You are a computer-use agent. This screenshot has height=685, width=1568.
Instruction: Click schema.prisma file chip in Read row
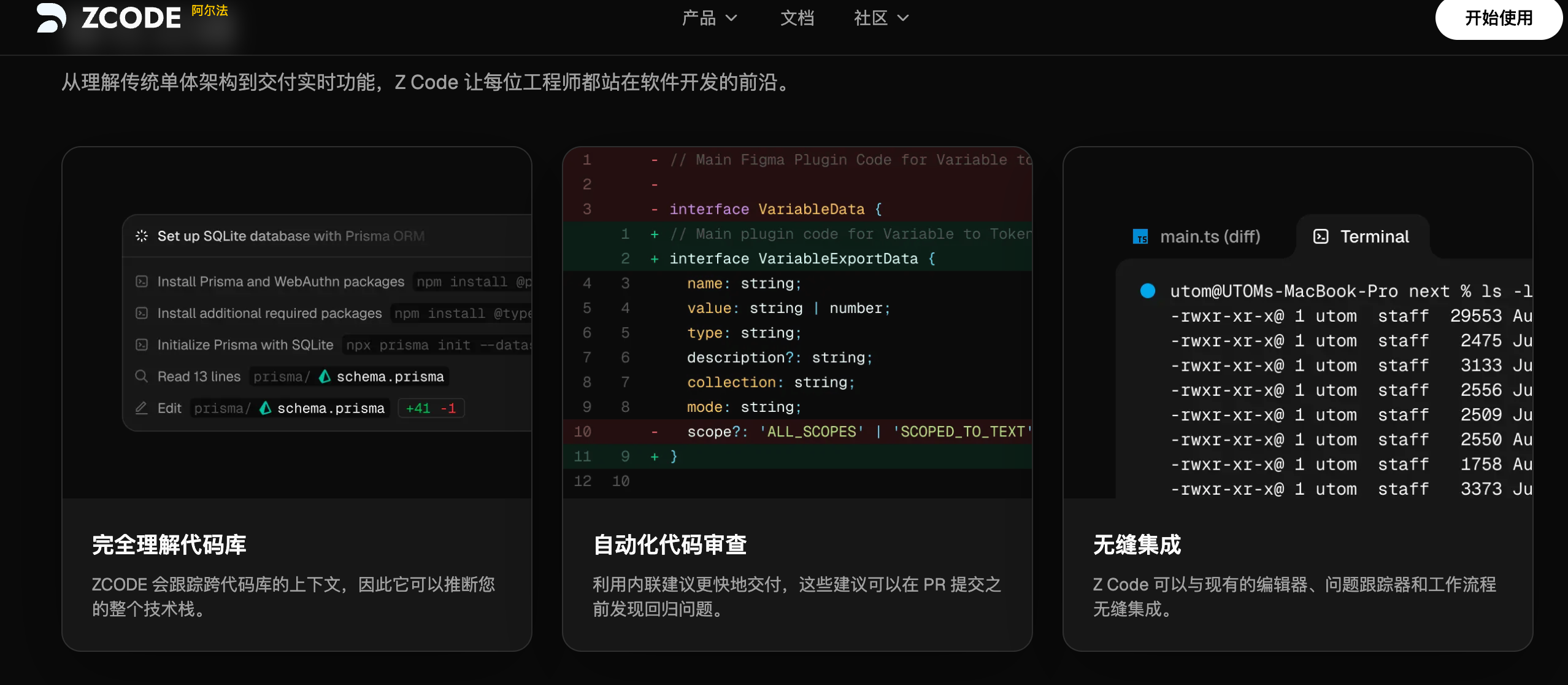tap(350, 376)
